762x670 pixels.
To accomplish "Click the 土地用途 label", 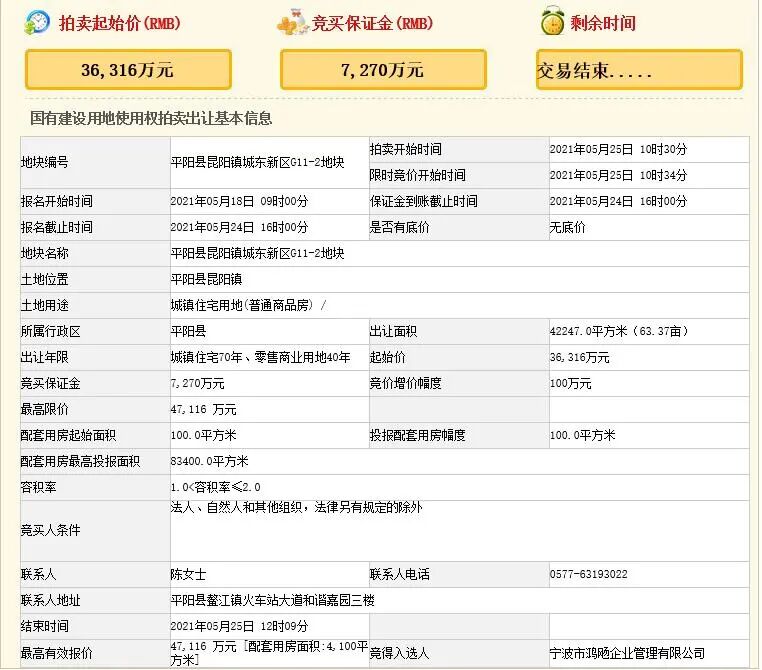I will 44,306.
